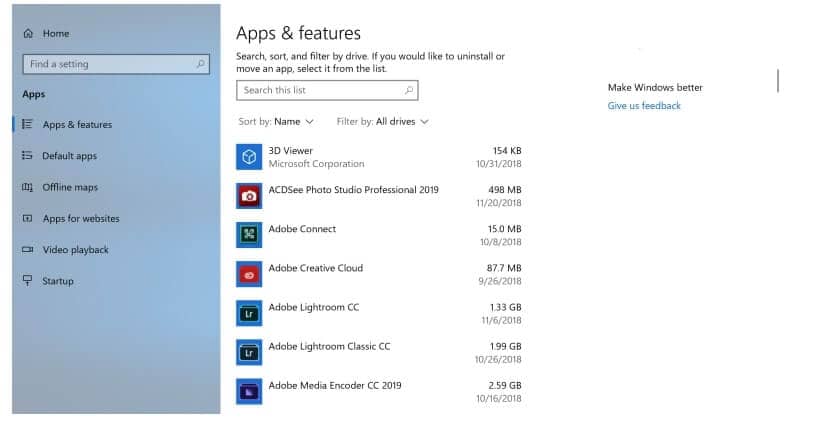This screenshot has height=433, width=819.
Task: Click the Default apps sidebar icon
Action: pos(27,156)
